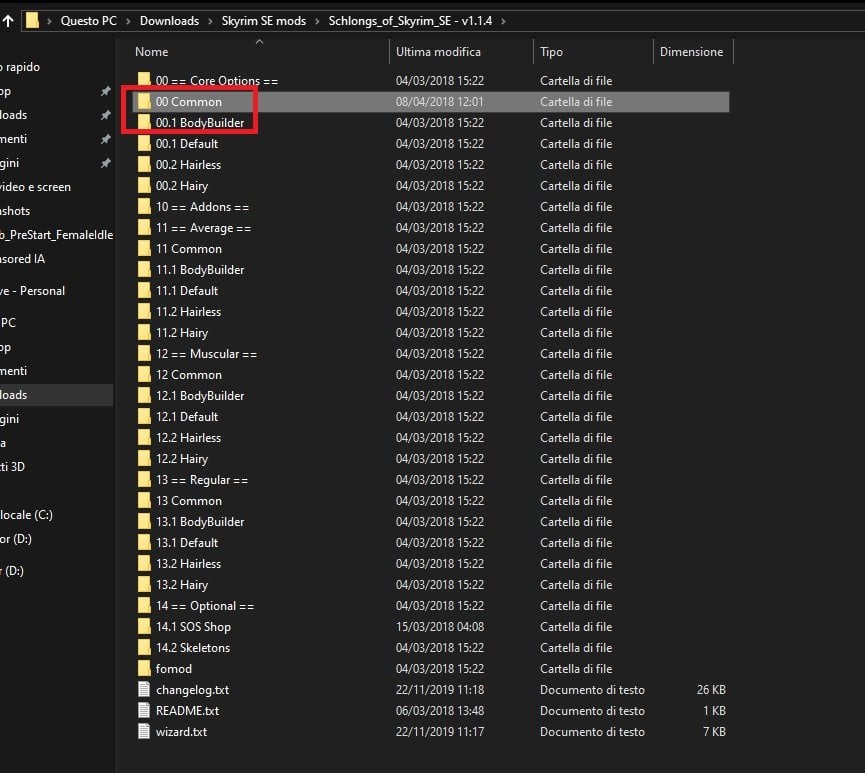Select the 12.1 BodyBuilder folder
Image resolution: width=865 pixels, height=773 pixels.
pyautogui.click(x=200, y=396)
